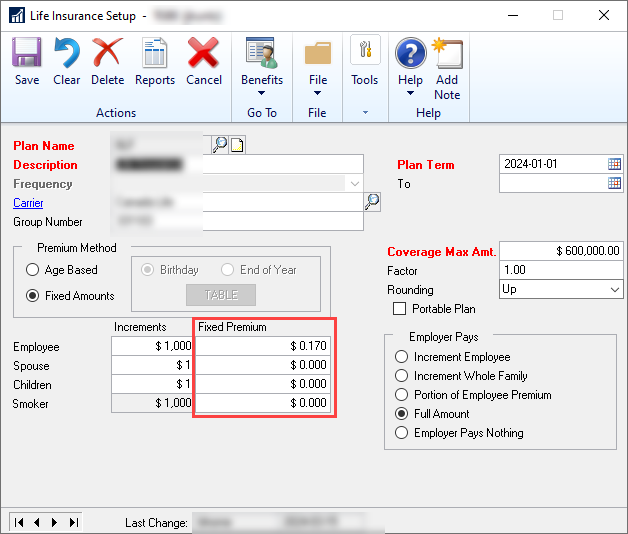The height and width of the screenshot is (534, 628).
Task: Open Plan Name lookup magnifier
Action: (x=220, y=145)
